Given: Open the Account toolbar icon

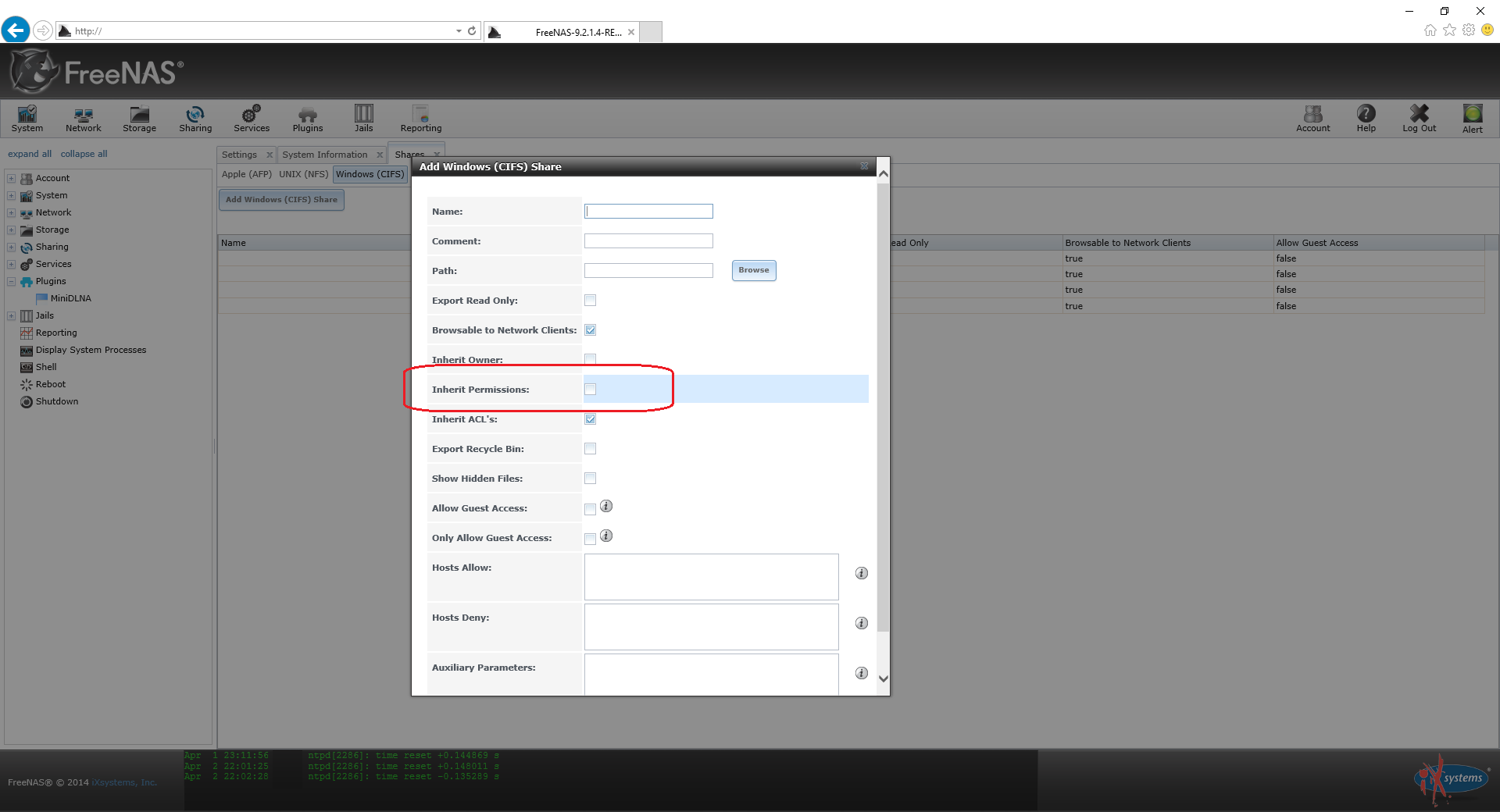Looking at the screenshot, I should 1313,119.
